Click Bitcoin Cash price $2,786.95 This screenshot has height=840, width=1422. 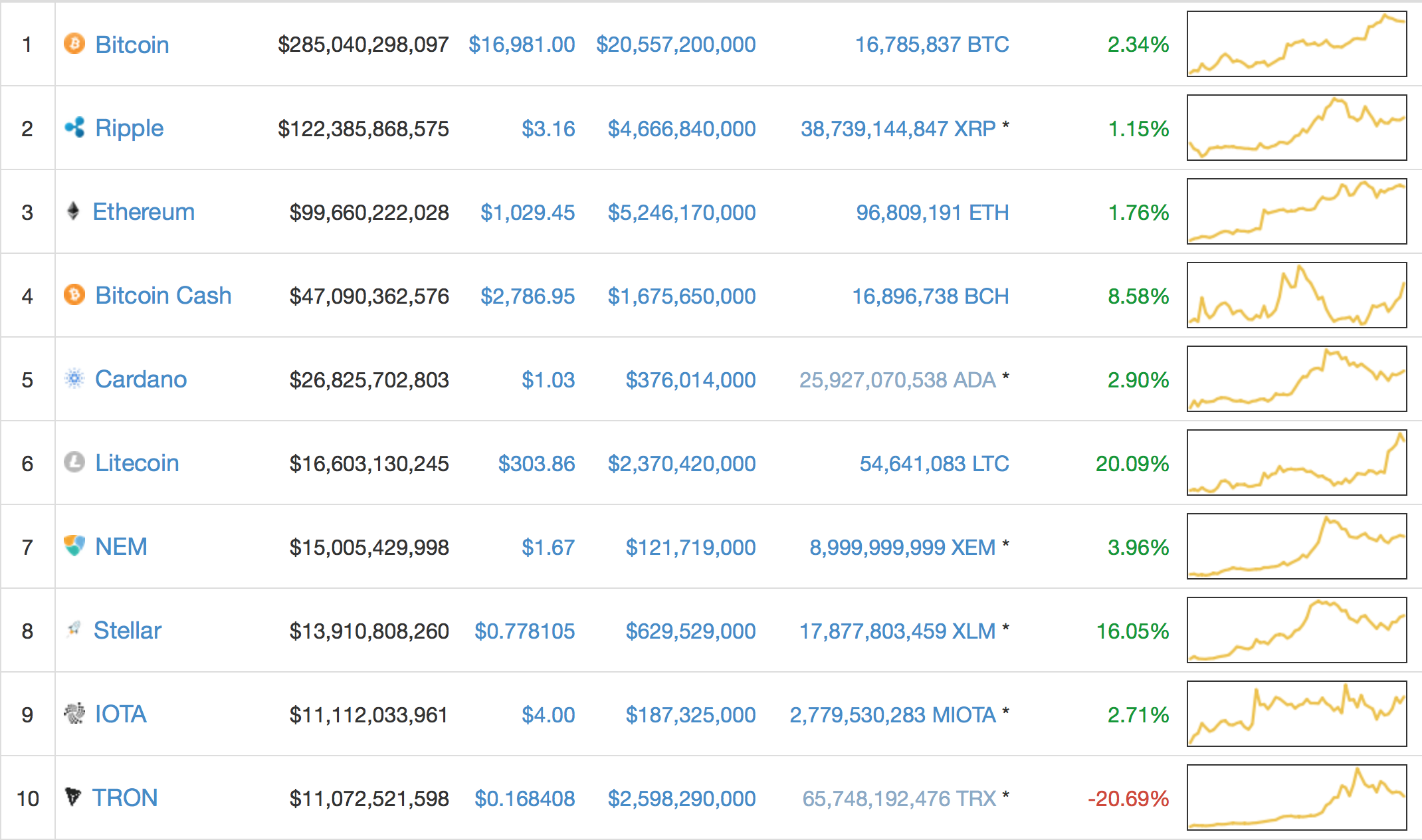click(528, 296)
